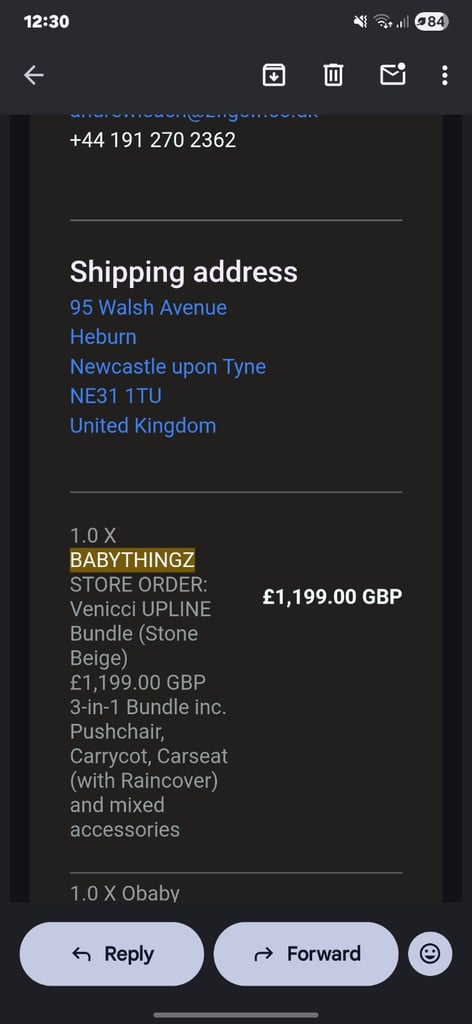Screen dimensions: 472x1024
Task: Tap the Heburn address line link
Action: coord(103,337)
